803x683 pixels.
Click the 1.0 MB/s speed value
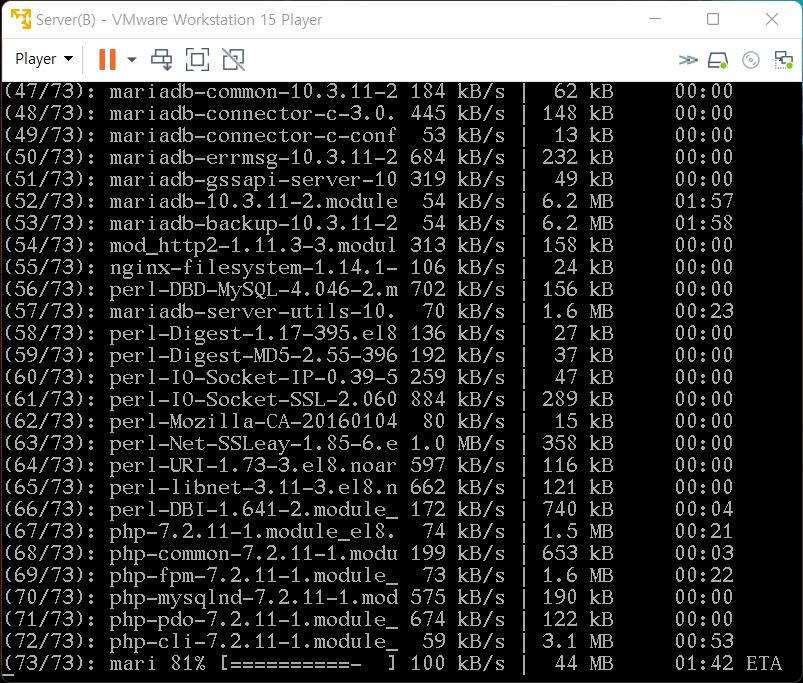coord(458,443)
